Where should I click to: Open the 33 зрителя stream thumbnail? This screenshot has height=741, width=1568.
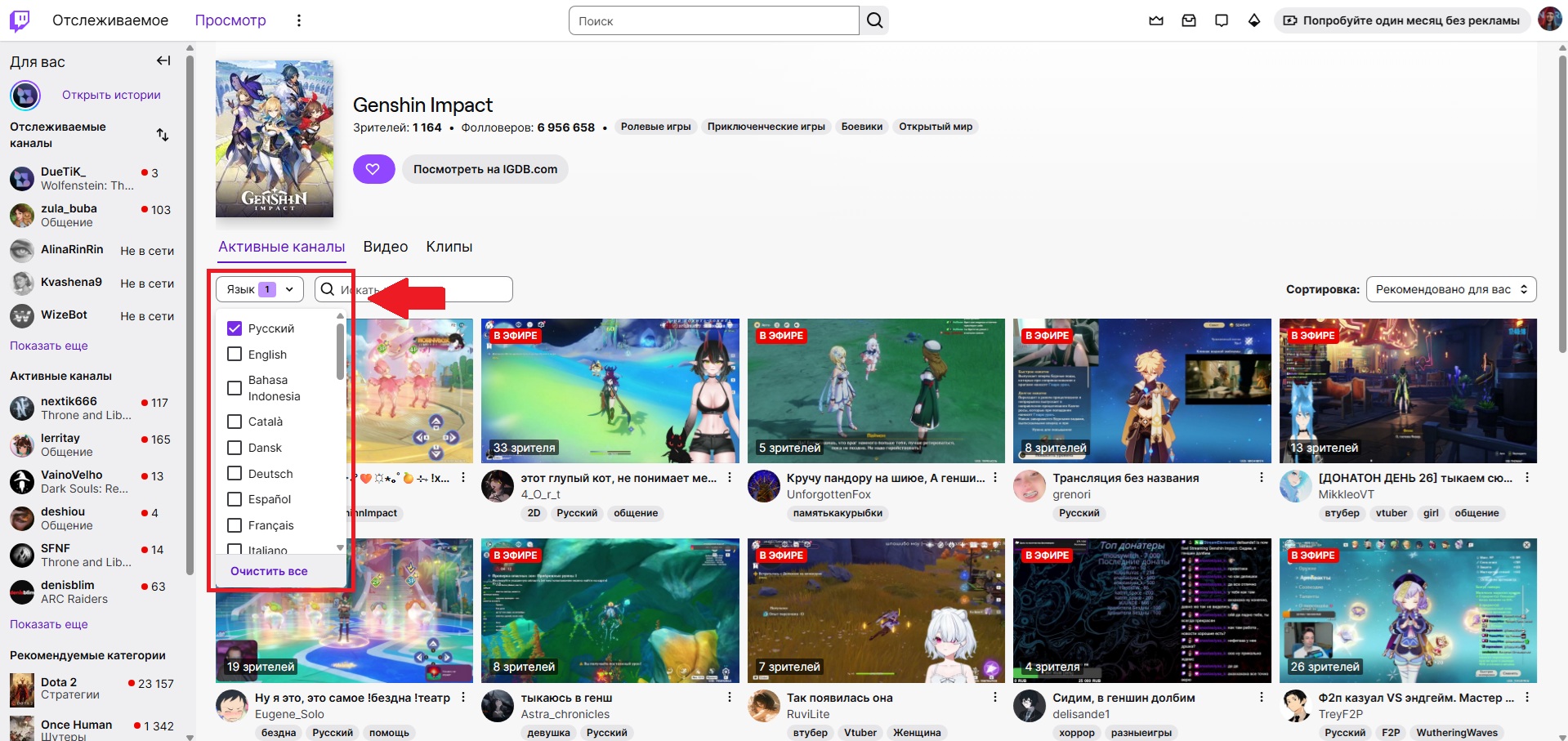(610, 391)
